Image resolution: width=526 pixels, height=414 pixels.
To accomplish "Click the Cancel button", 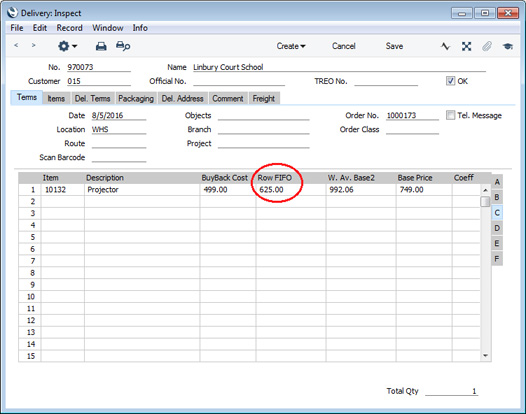I will [x=344, y=46].
